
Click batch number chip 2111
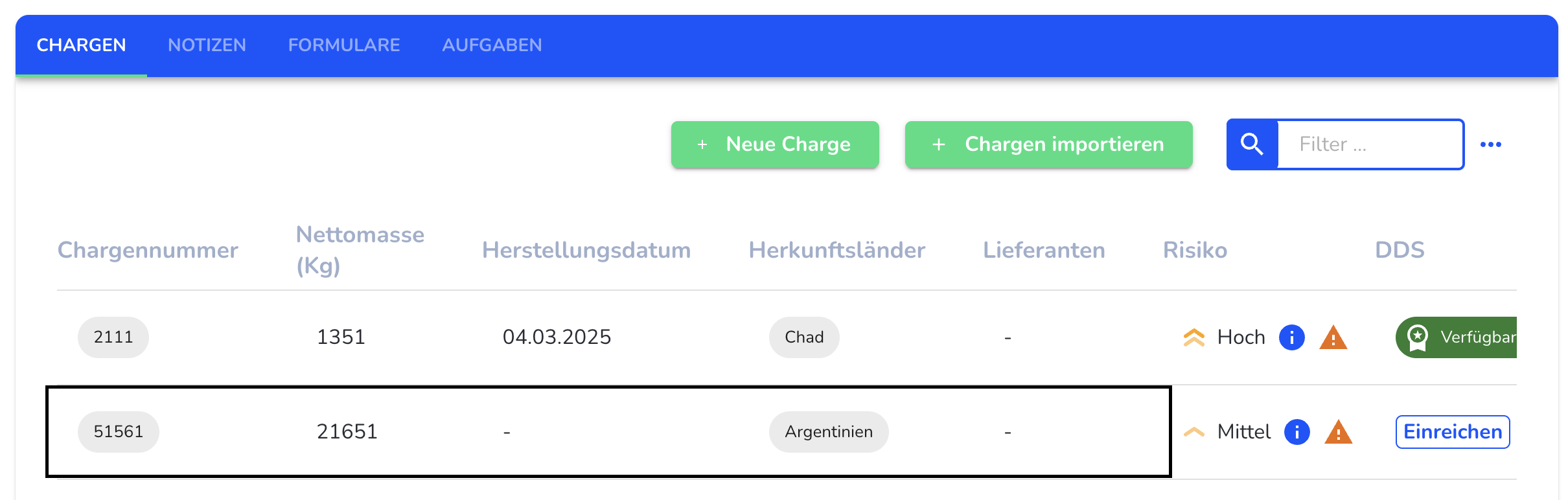pos(113,337)
